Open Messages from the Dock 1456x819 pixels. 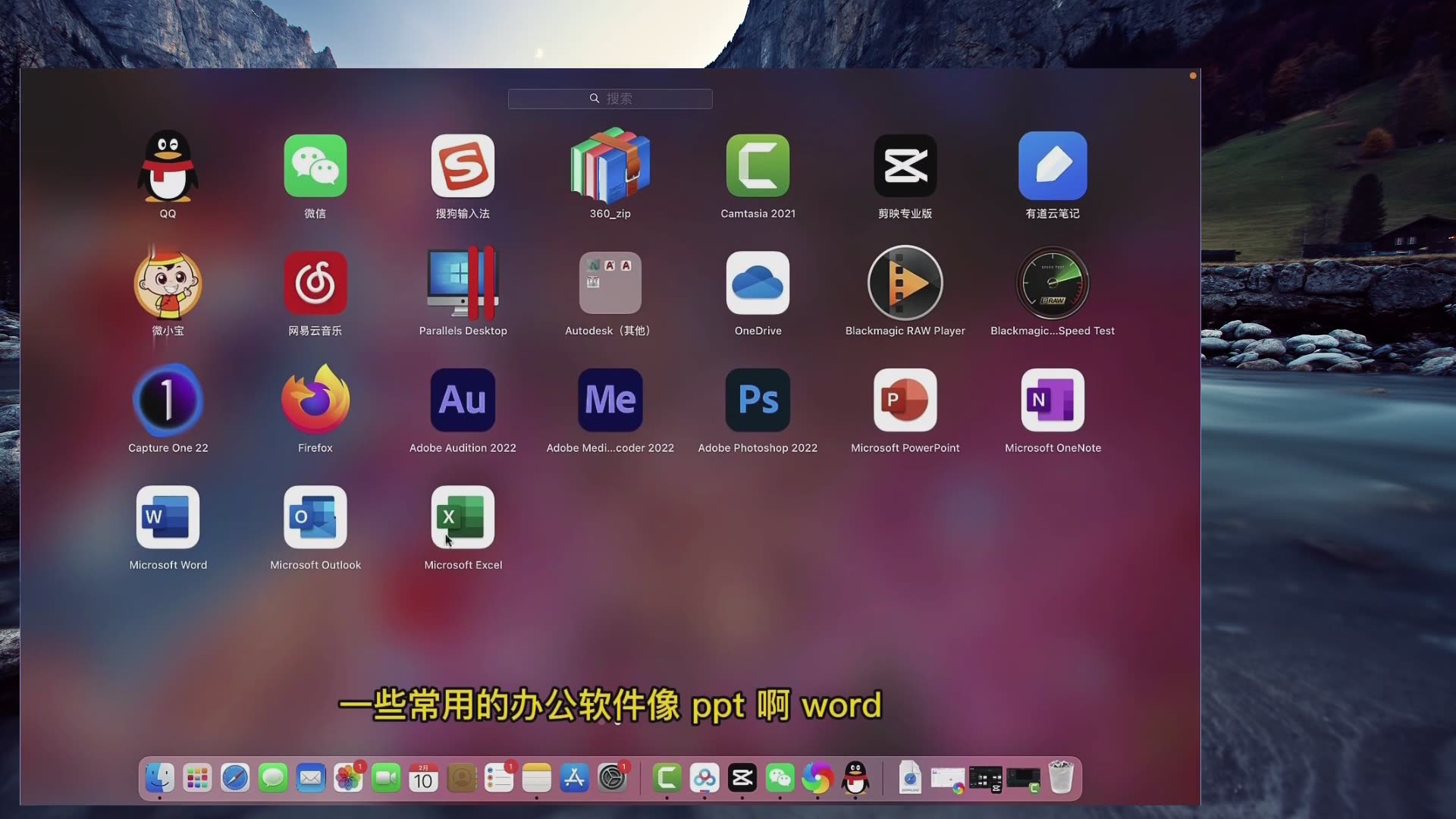point(273,778)
